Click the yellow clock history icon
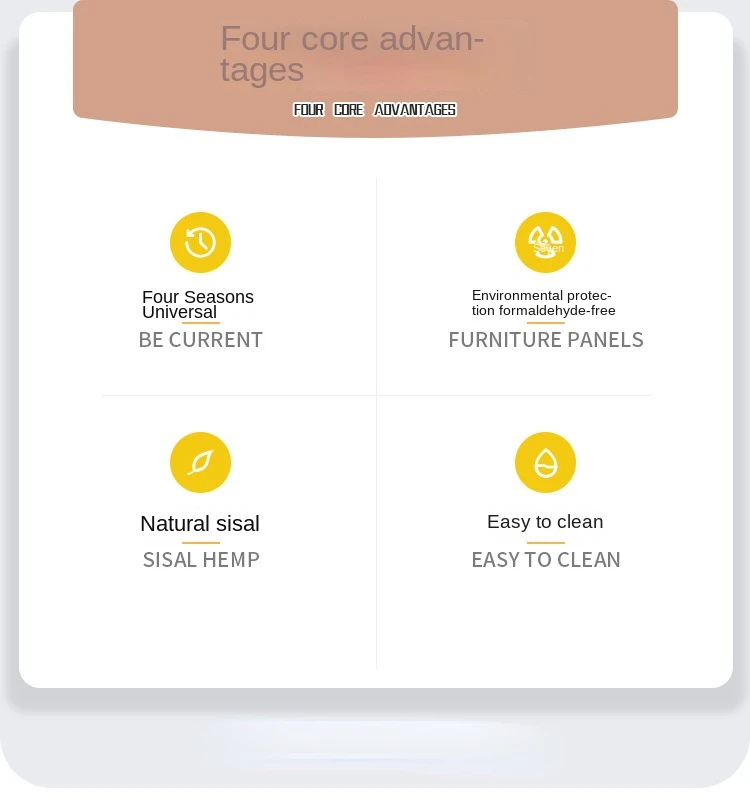Viewport: 750px width, 805px height. point(200,242)
